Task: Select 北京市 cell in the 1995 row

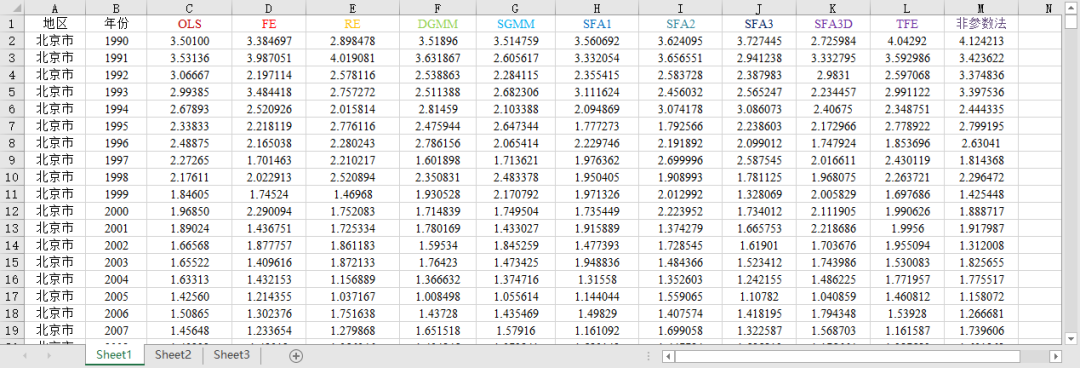Action: pos(55,125)
